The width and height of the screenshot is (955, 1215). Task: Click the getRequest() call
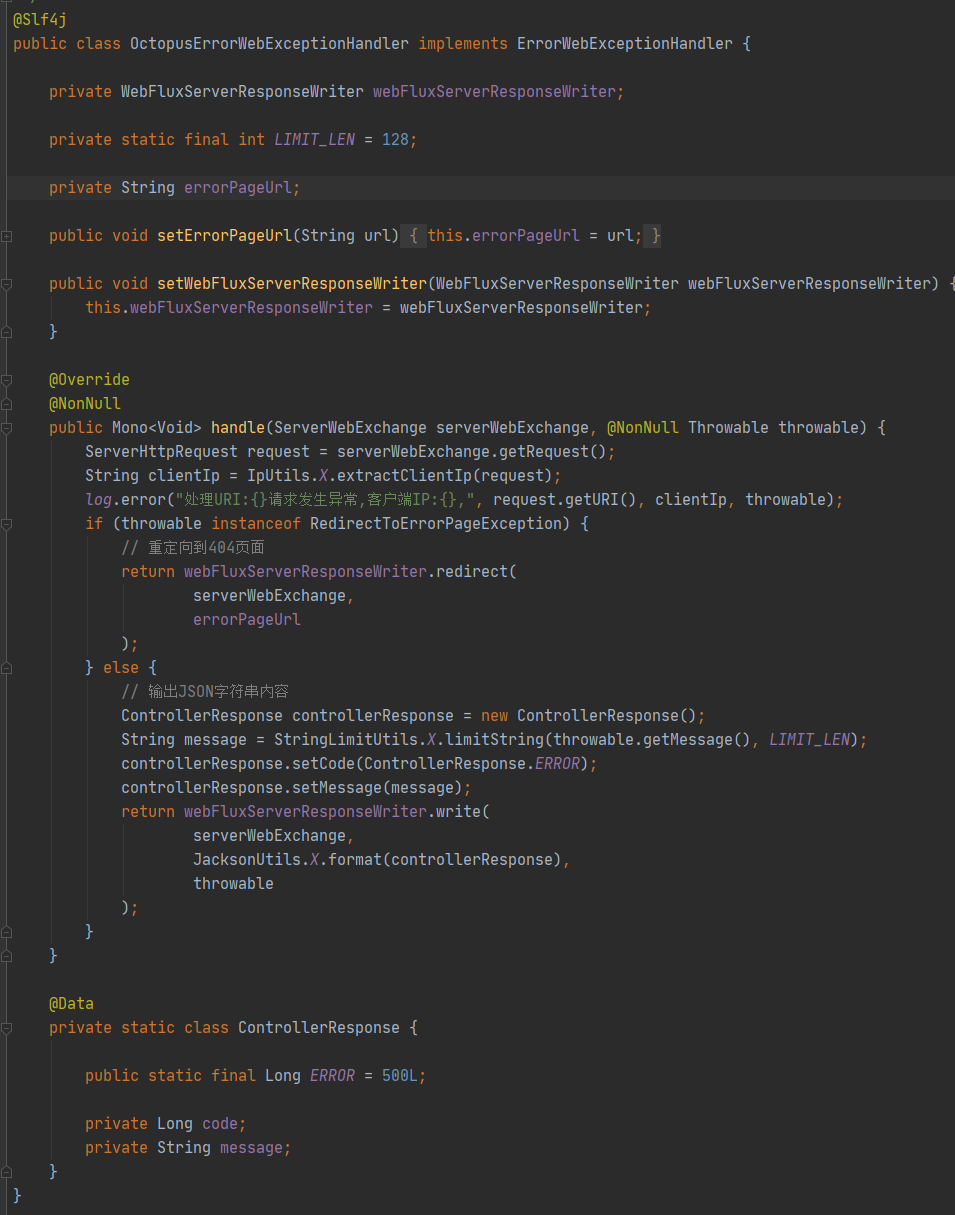point(553,452)
